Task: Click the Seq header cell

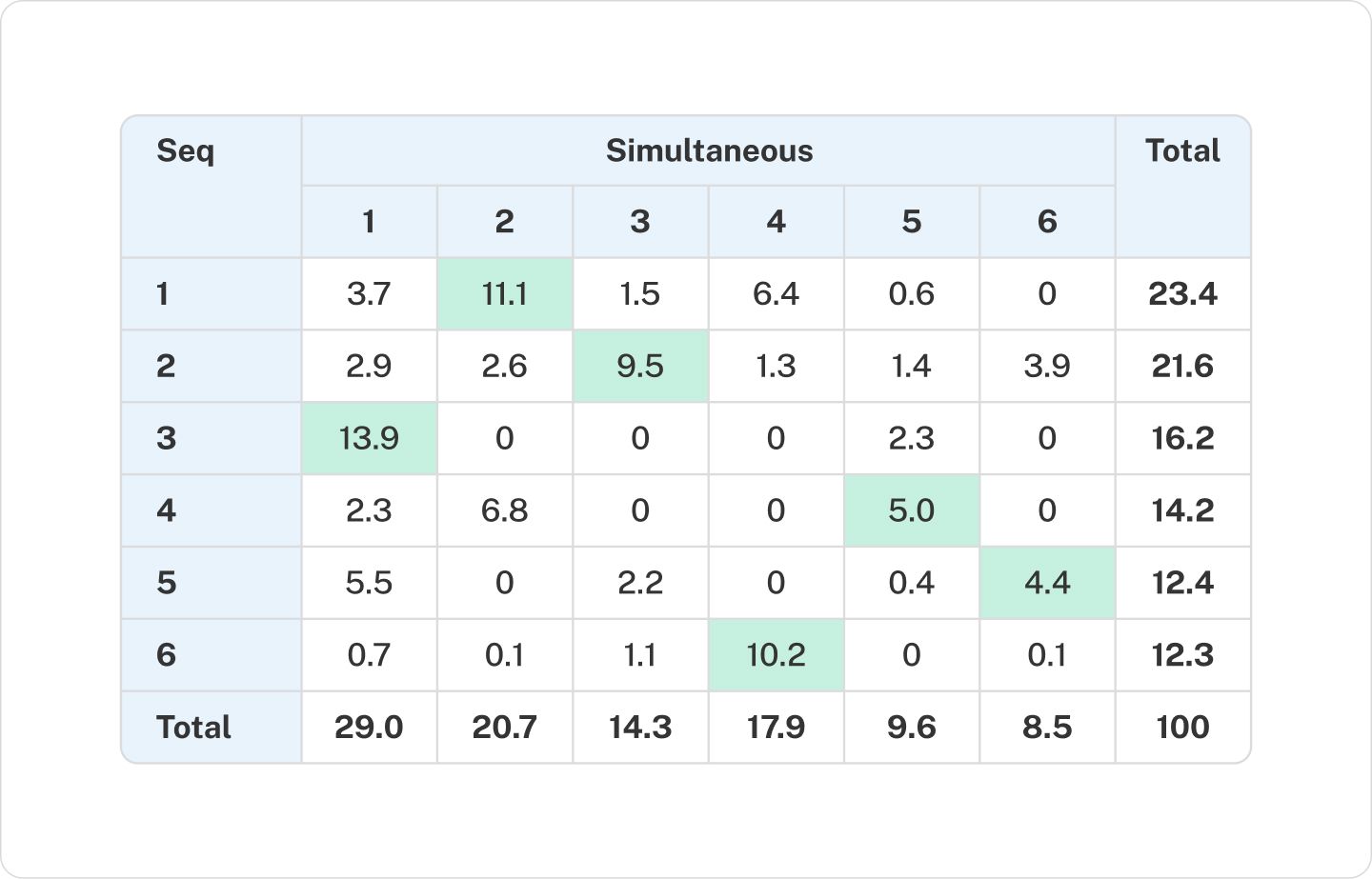Action: (x=186, y=150)
